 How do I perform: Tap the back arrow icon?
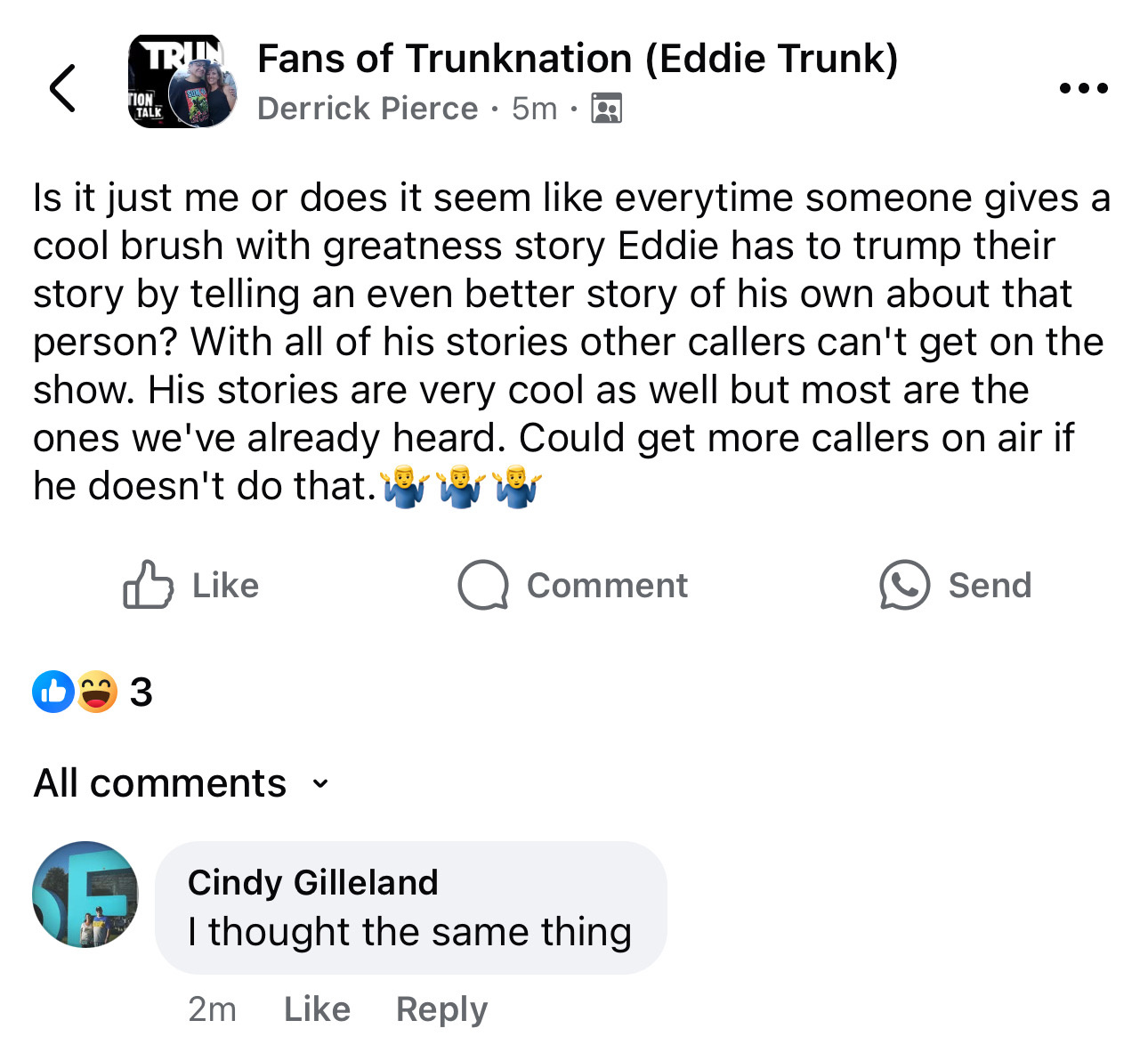coord(62,88)
